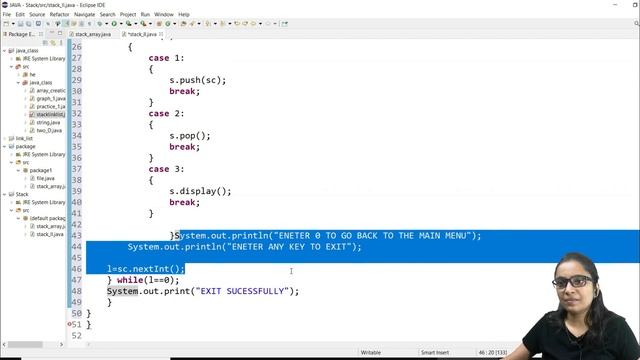Open the Project menu

128,14
